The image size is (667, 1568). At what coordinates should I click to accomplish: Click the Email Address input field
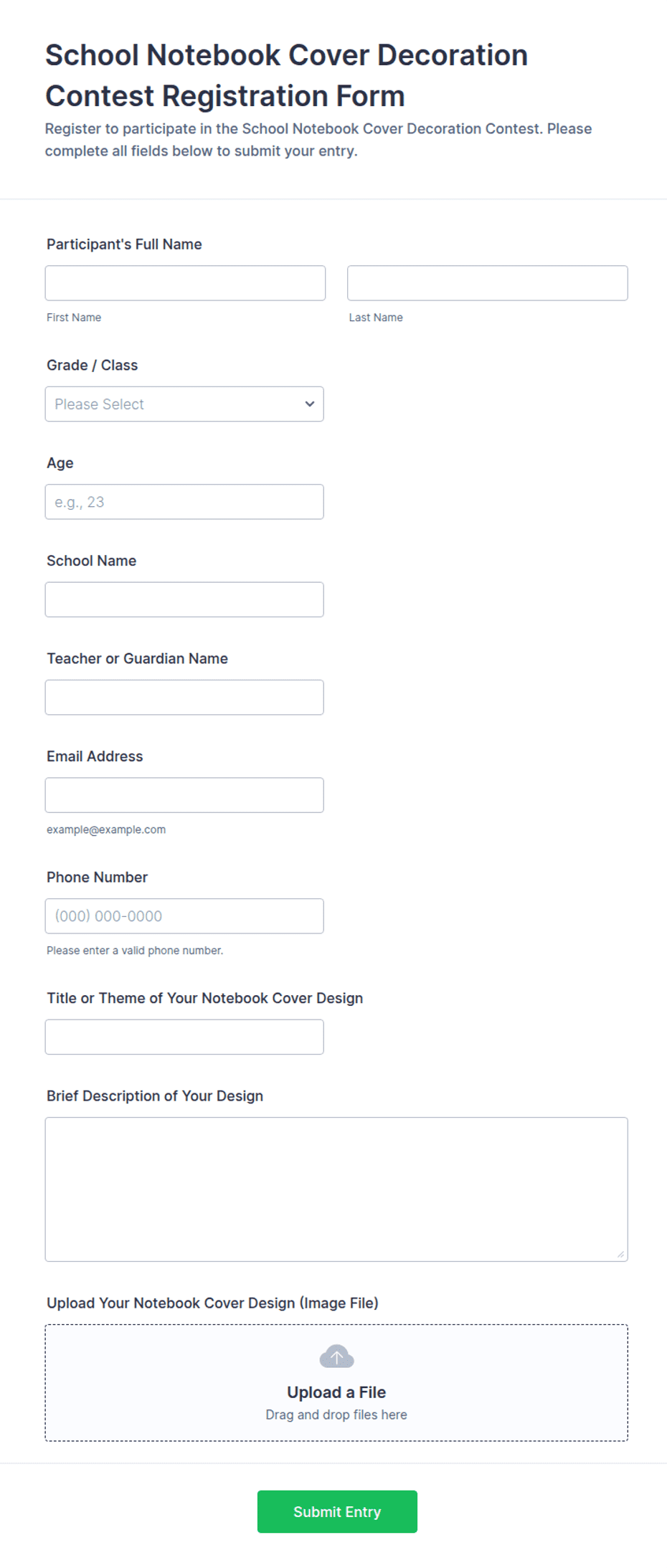pyautogui.click(x=184, y=795)
